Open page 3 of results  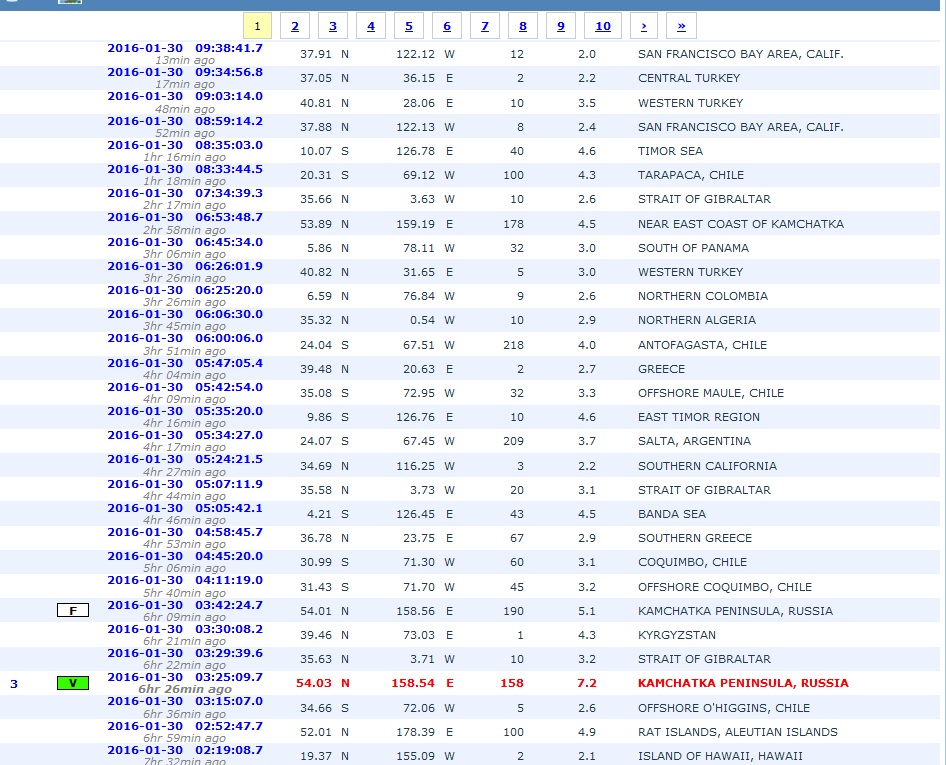[333, 26]
